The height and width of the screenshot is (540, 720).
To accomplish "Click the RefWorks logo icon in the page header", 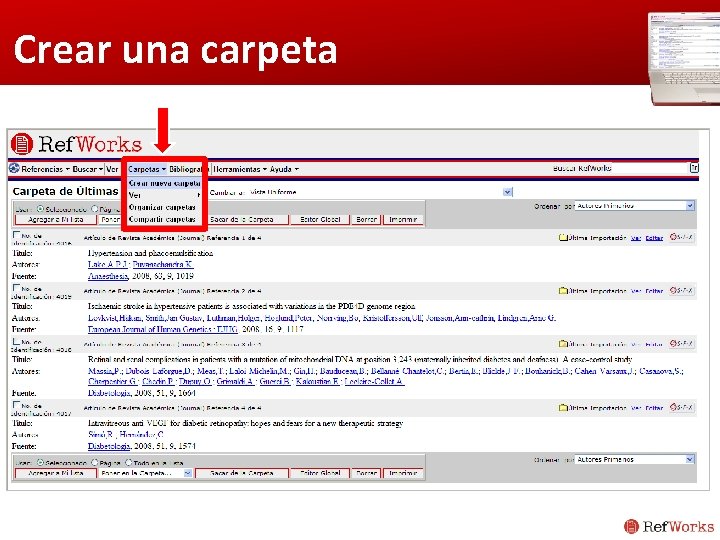I will (22, 144).
